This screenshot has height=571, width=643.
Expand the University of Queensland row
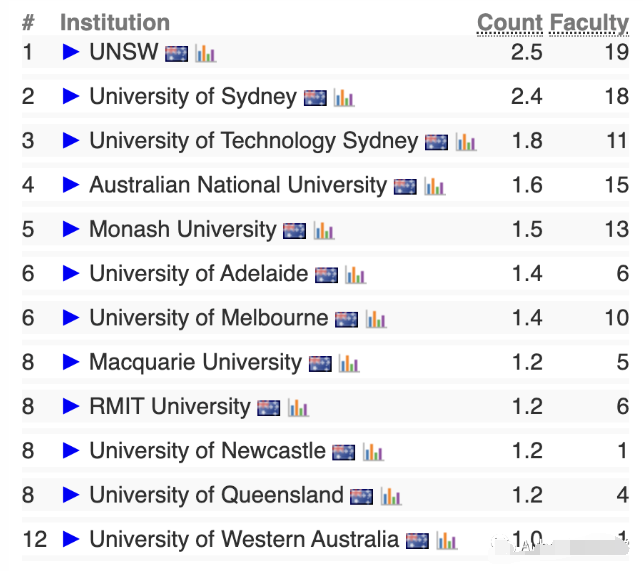tap(71, 495)
